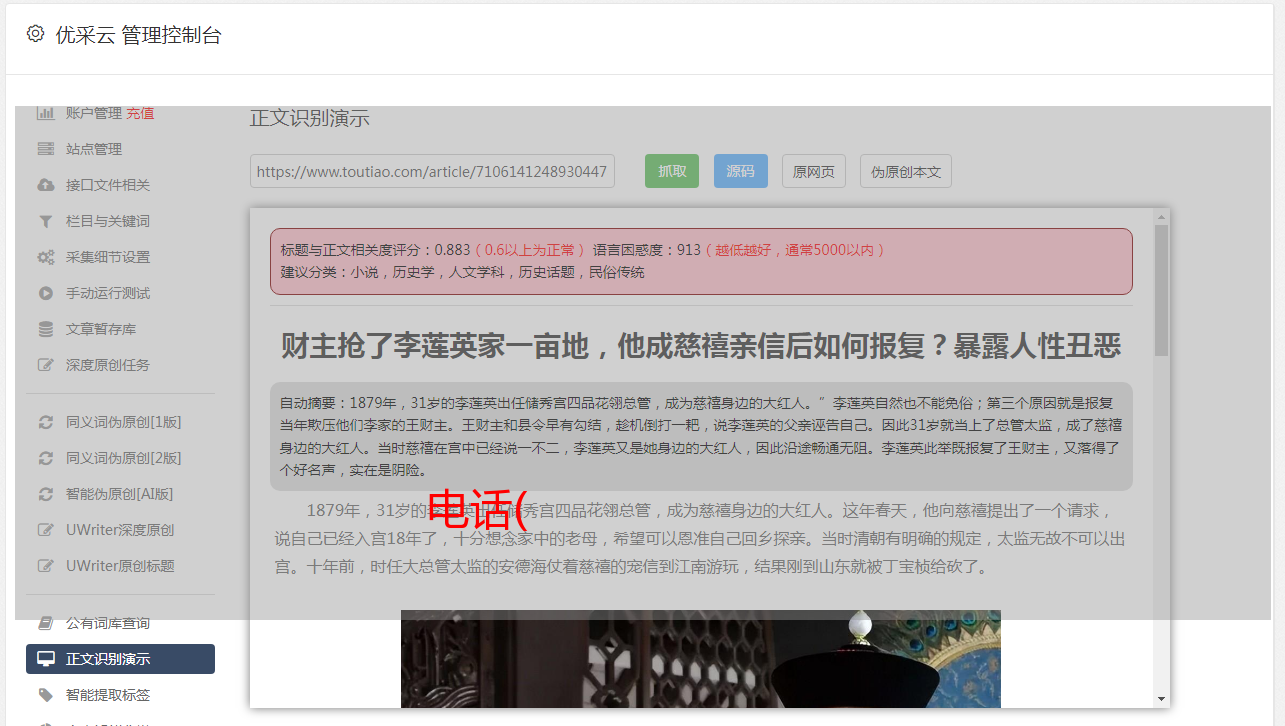Select 手动运行测试 menu entry
Screen dimensions: 1285x726
click(108, 293)
